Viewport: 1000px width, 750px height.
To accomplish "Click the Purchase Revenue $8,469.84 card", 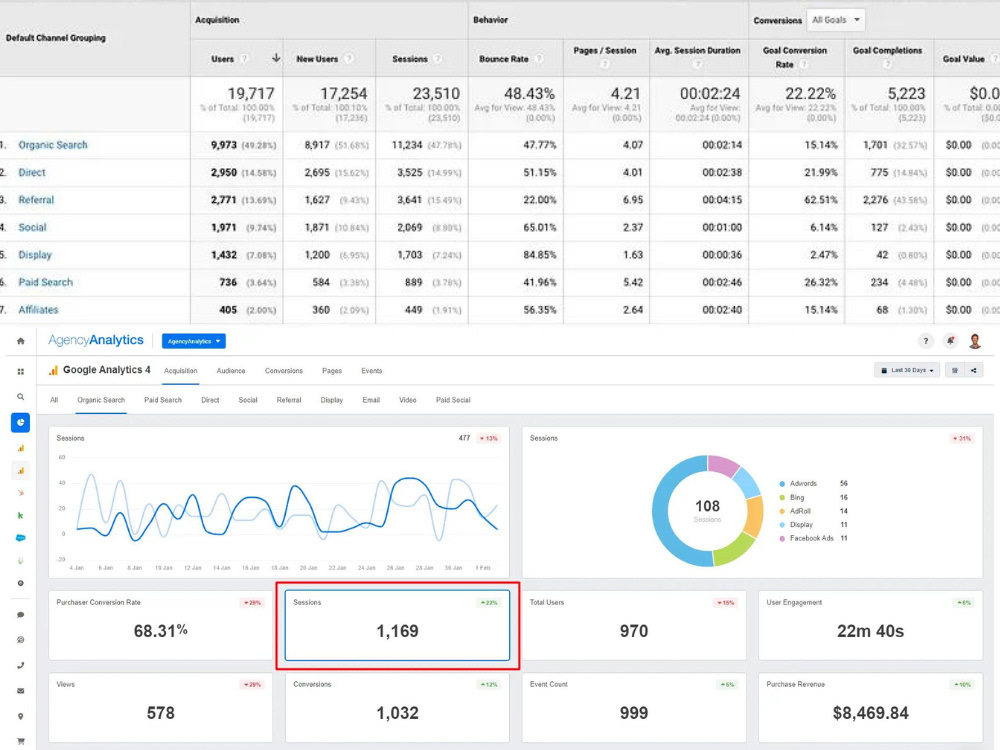I will point(871,708).
